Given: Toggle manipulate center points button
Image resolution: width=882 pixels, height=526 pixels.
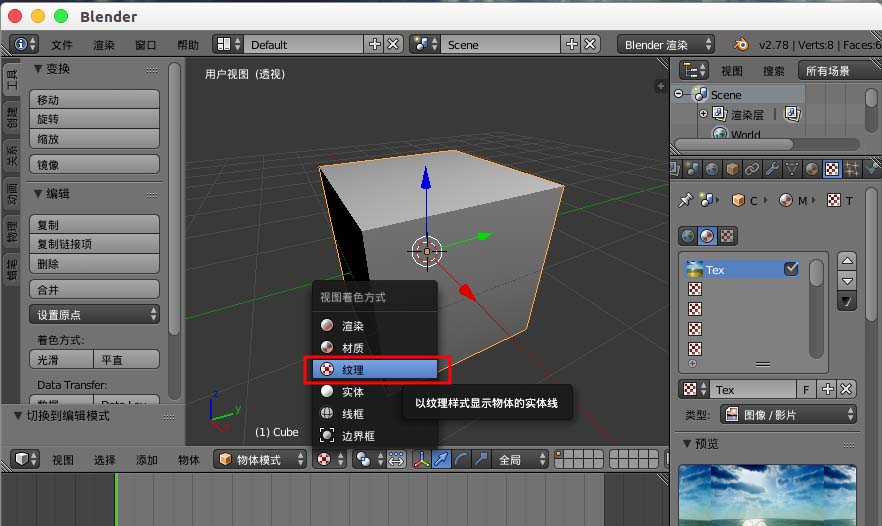Looking at the screenshot, I should coord(396,460).
